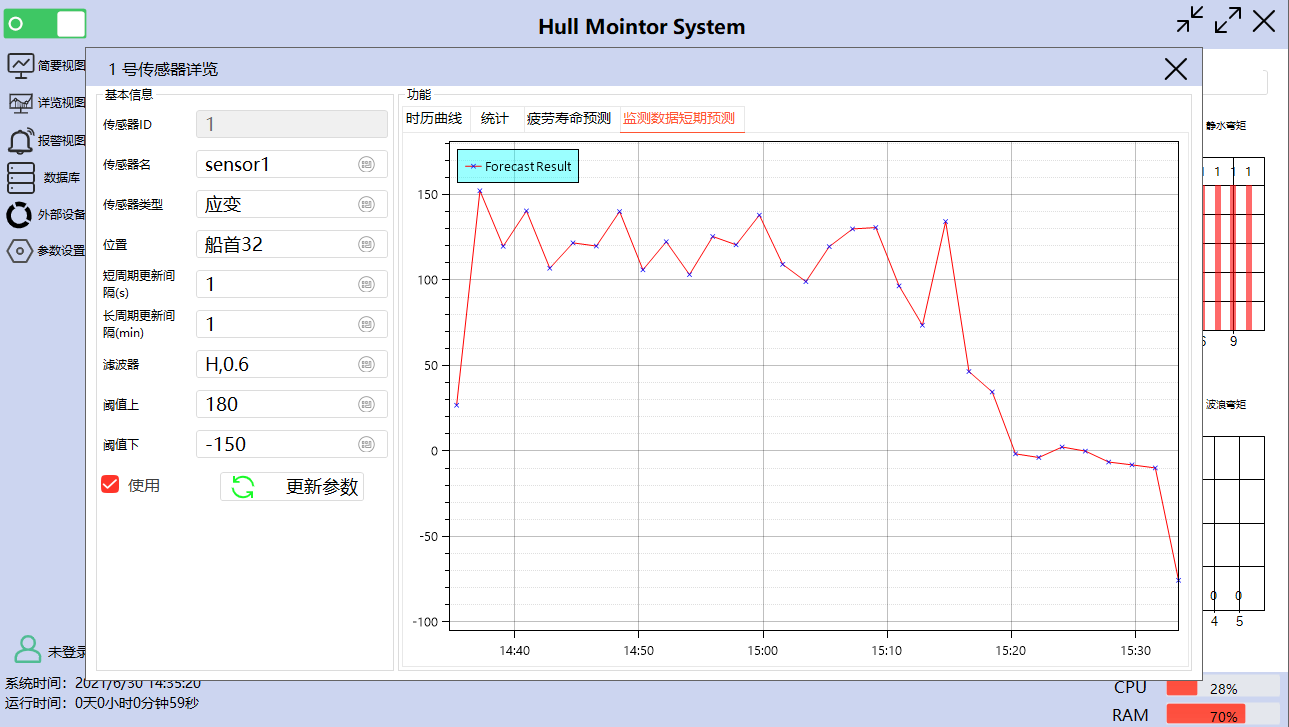Open the 外部设备 external device icon

click(x=20, y=214)
